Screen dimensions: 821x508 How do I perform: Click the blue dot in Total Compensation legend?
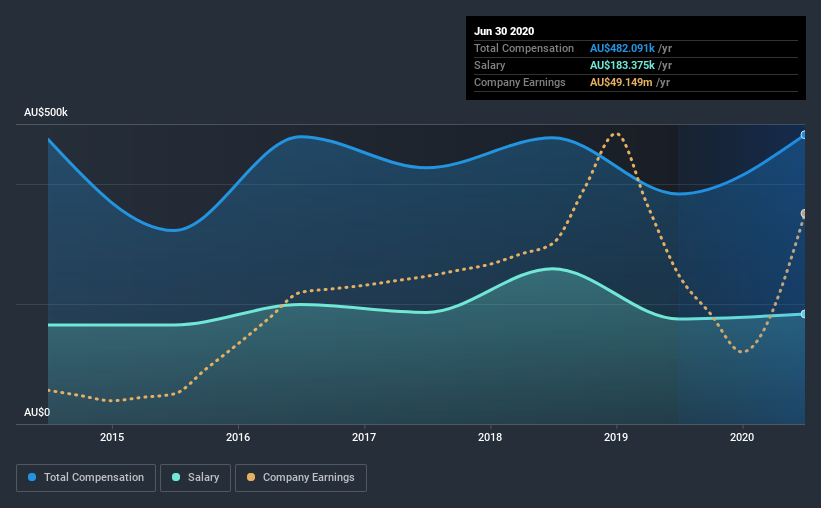32,477
